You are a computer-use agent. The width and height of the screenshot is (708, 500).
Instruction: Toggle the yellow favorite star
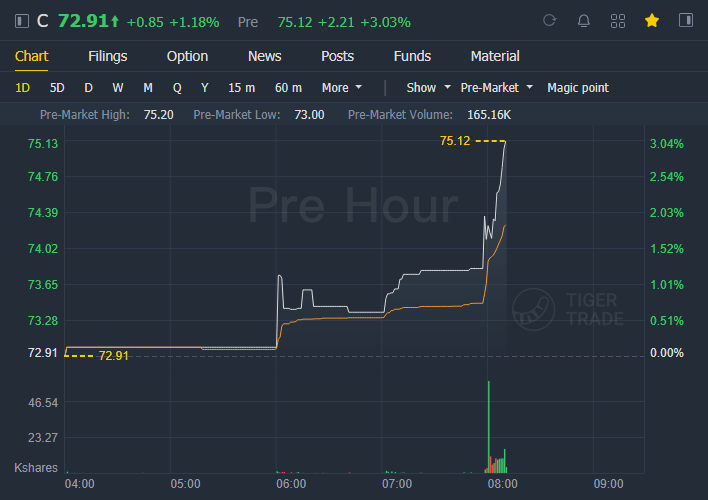pos(652,20)
